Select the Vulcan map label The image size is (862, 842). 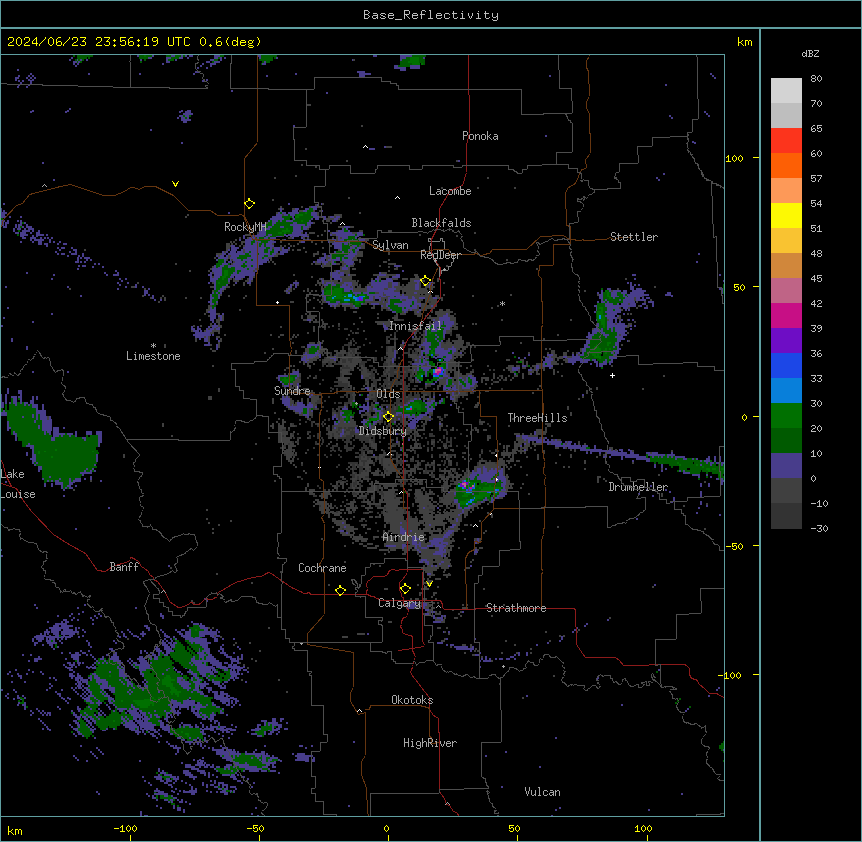point(542,792)
